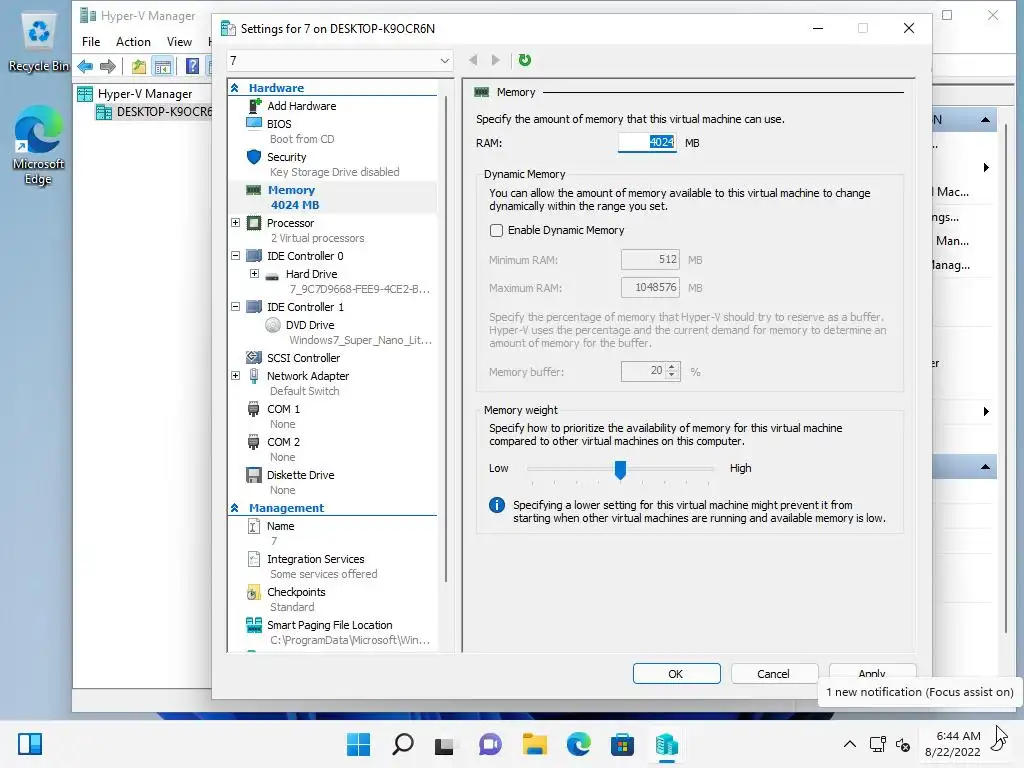
Task: Click the Memory chip icon in tree
Action: (253, 190)
